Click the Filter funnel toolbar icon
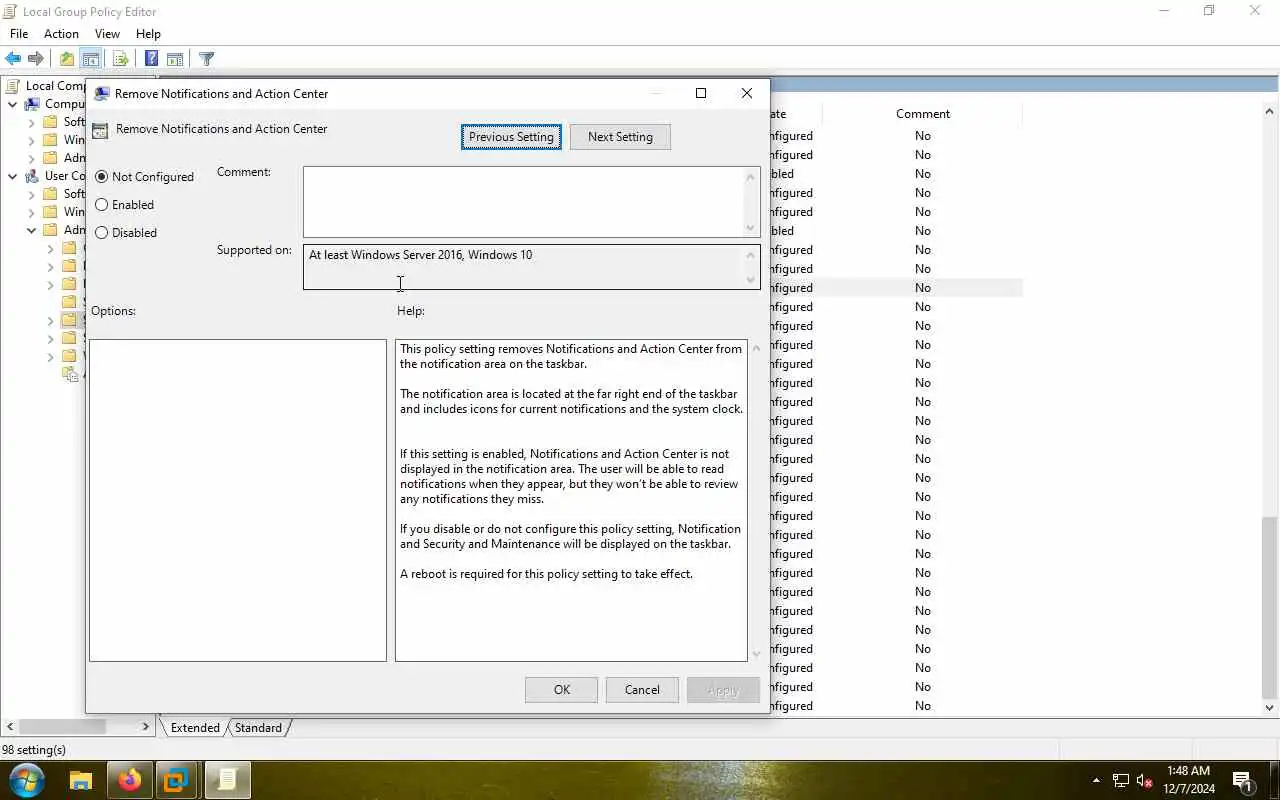 (206, 59)
